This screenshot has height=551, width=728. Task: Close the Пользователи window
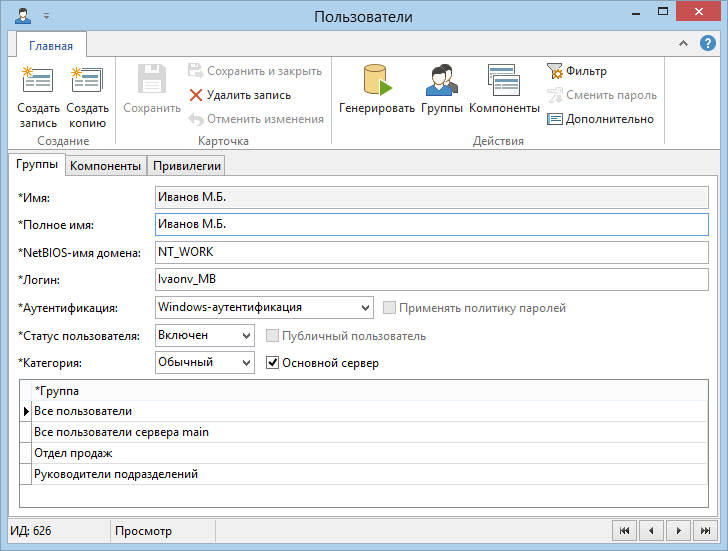tap(698, 12)
